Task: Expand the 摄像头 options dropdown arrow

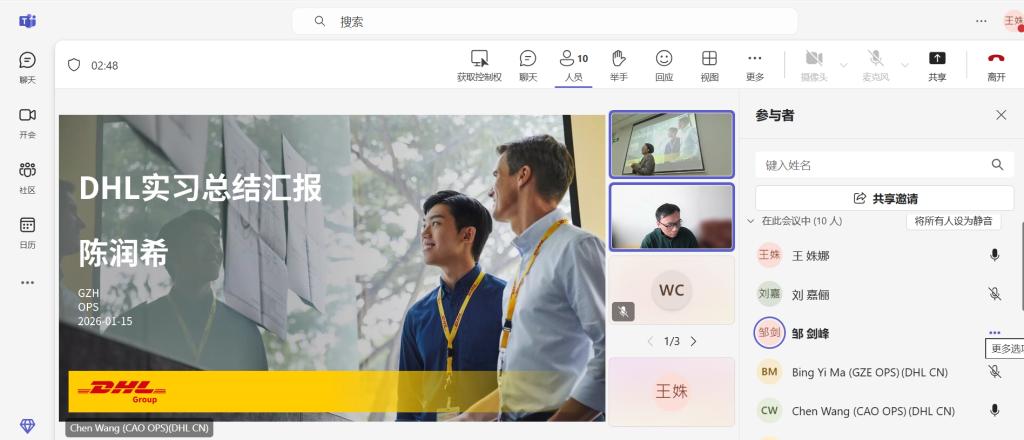Action: pyautogui.click(x=843, y=65)
